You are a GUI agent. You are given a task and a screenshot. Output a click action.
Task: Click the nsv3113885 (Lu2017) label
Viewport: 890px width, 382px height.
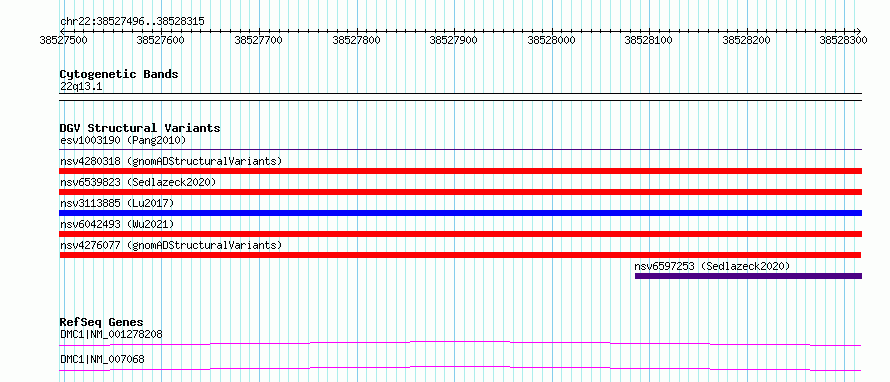pyautogui.click(x=117, y=203)
